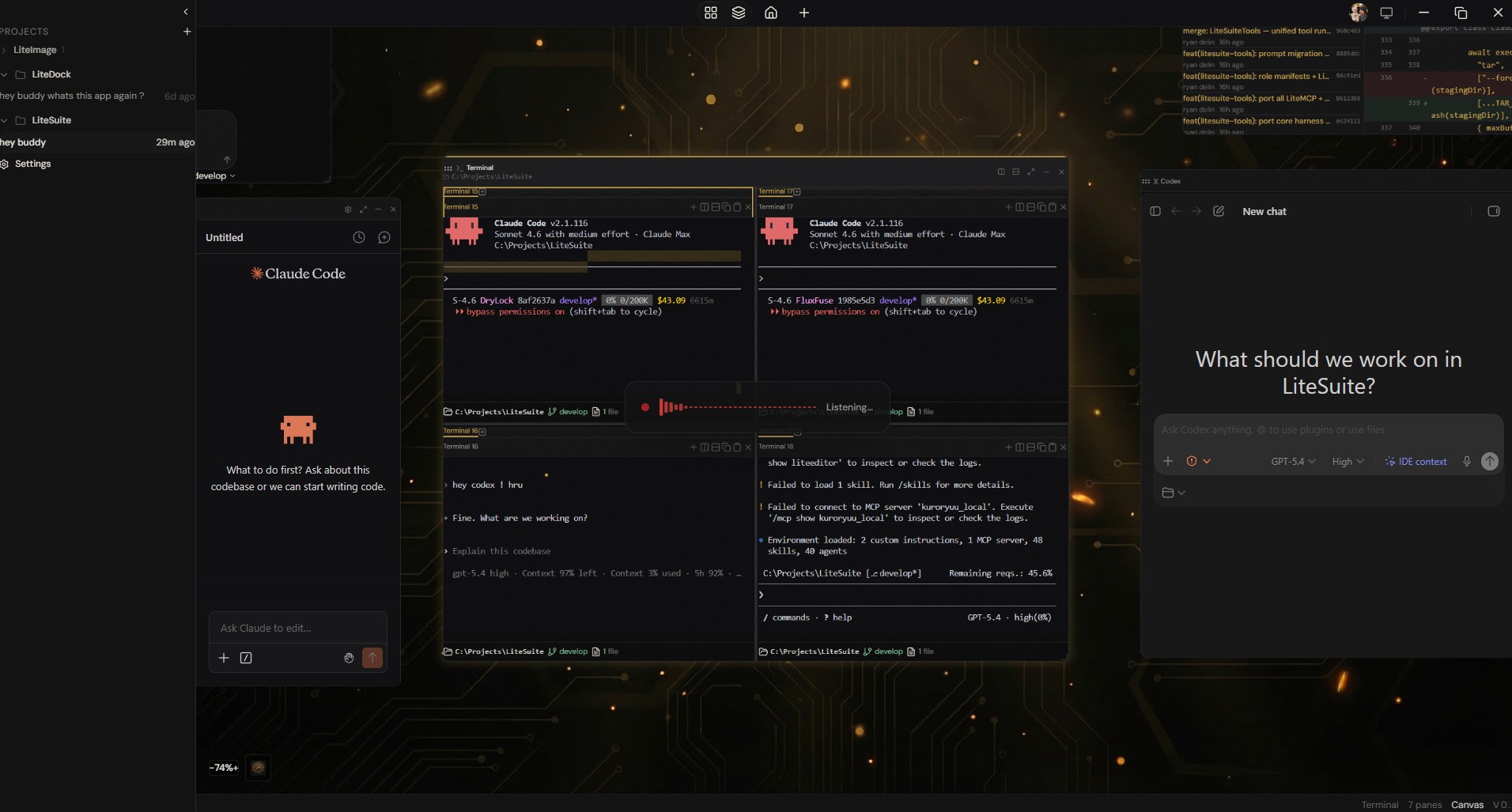This screenshot has height=812, width=1512.
Task: Open the grid layout icon in top toolbar
Action: tap(710, 13)
